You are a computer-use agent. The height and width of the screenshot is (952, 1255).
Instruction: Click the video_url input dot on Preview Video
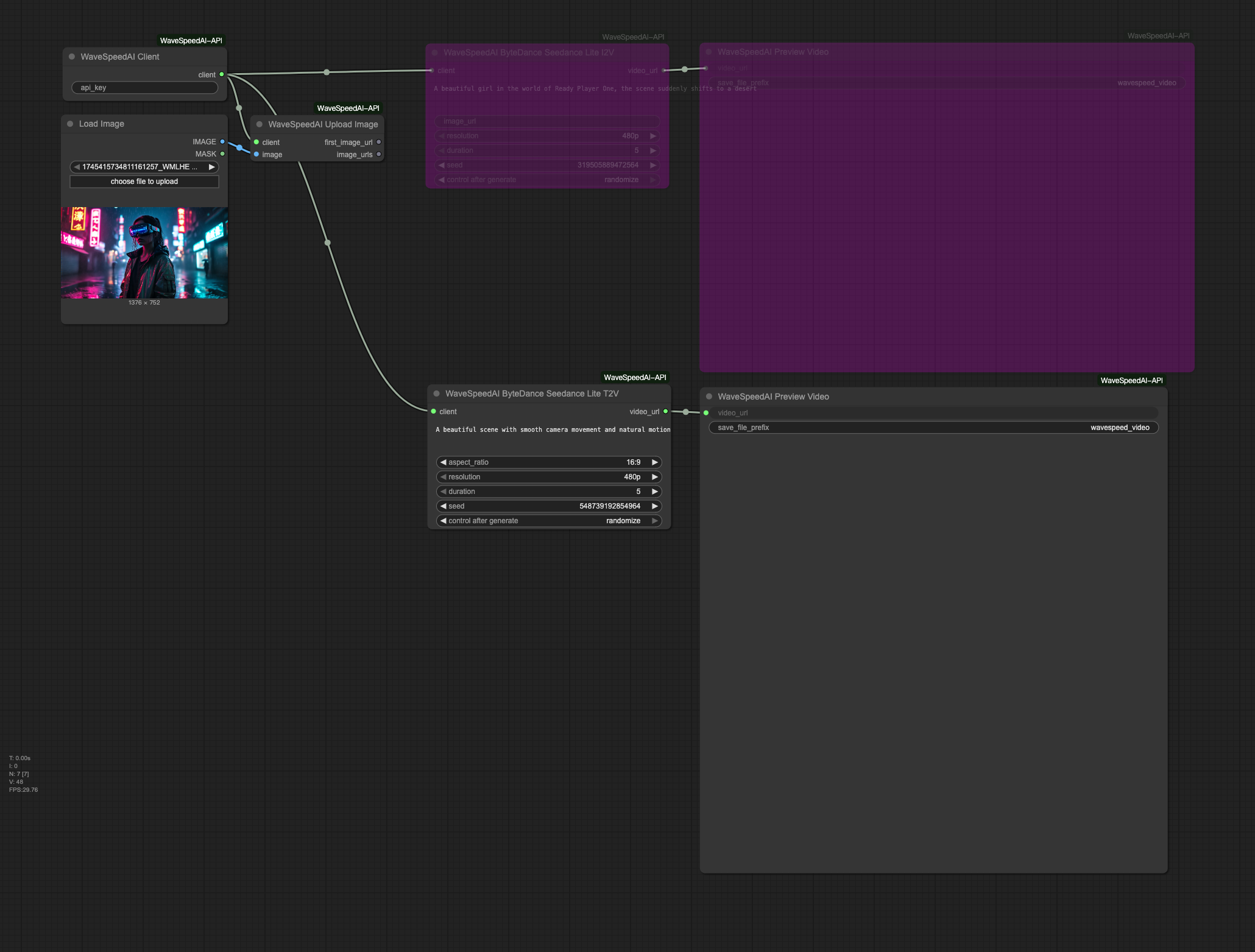point(705,412)
